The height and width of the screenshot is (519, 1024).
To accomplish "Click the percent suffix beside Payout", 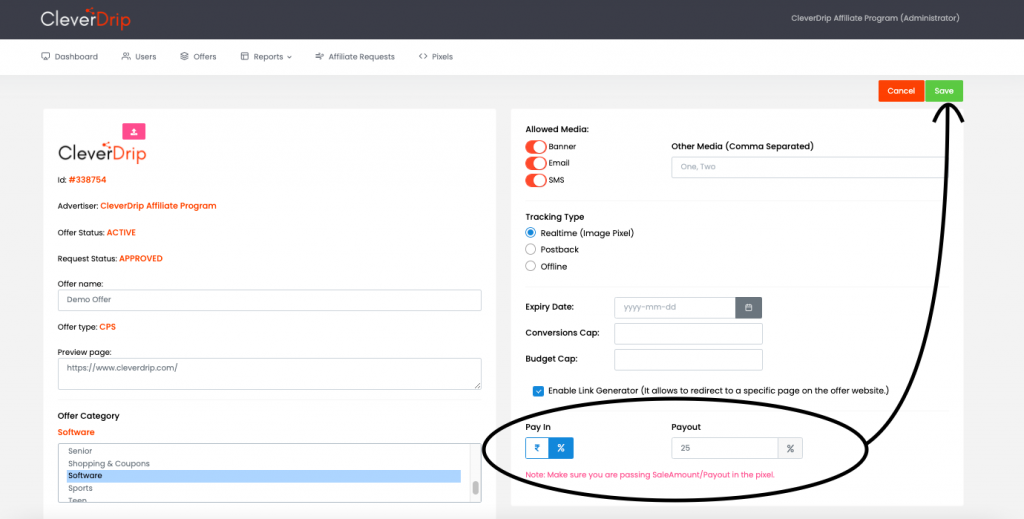I will click(790, 448).
